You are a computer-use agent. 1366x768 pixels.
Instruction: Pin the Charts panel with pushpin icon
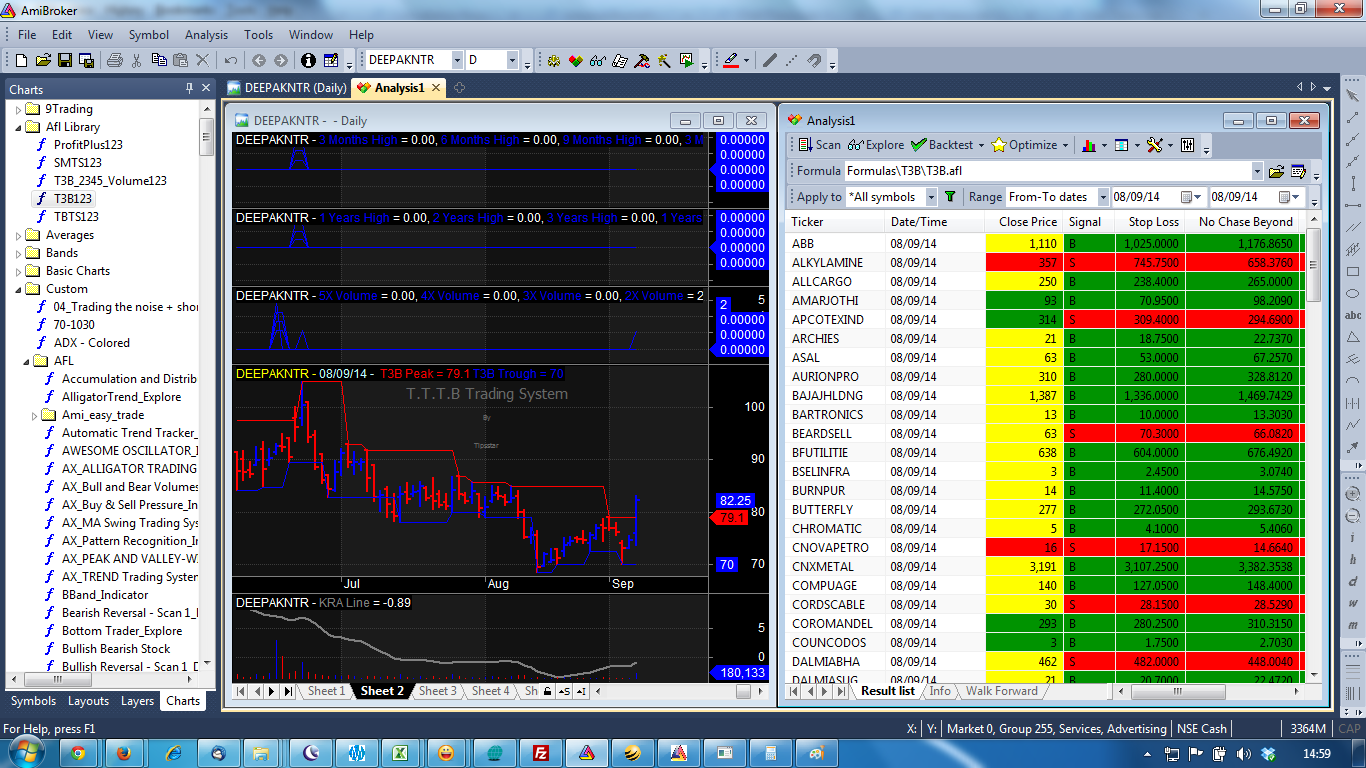[x=189, y=88]
